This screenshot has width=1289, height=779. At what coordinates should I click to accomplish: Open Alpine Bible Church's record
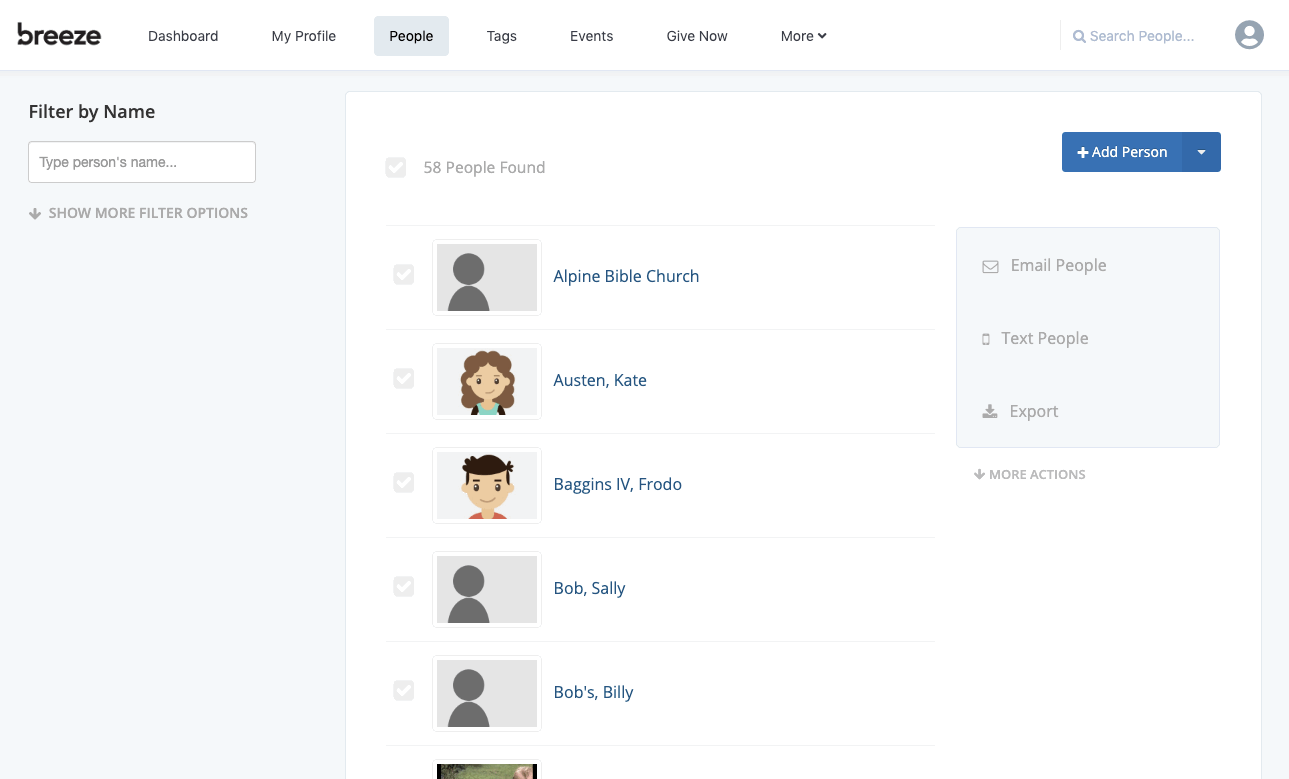(x=626, y=276)
